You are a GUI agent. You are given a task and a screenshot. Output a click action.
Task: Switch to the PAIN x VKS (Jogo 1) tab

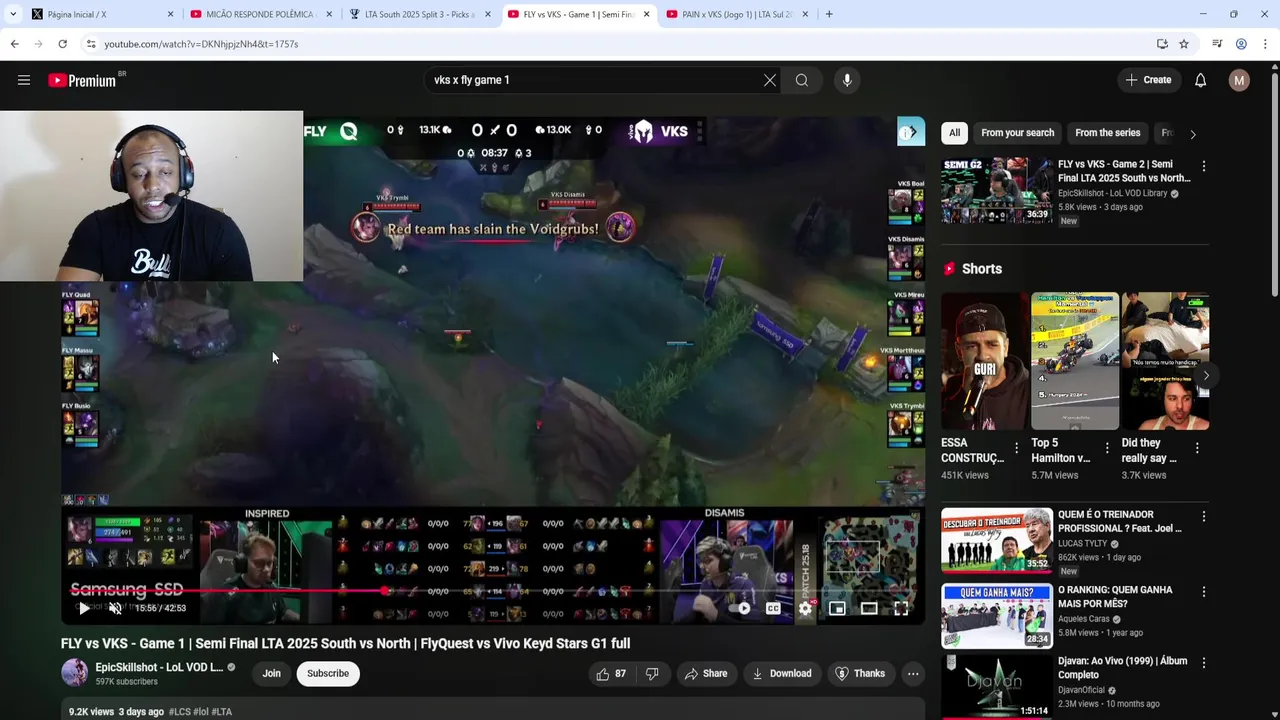pyautogui.click(x=737, y=14)
